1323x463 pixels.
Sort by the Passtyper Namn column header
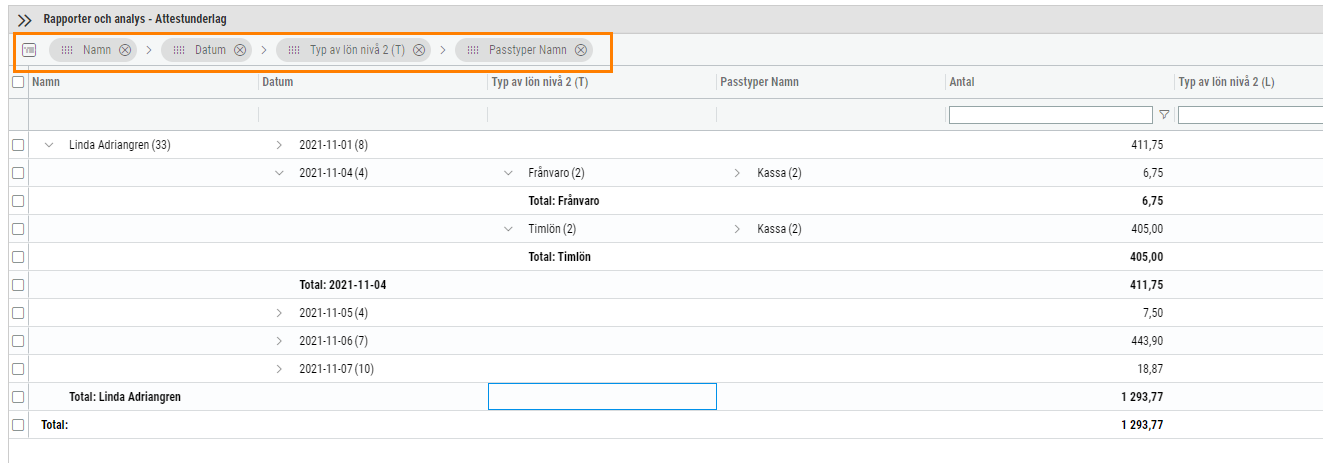pos(759,82)
